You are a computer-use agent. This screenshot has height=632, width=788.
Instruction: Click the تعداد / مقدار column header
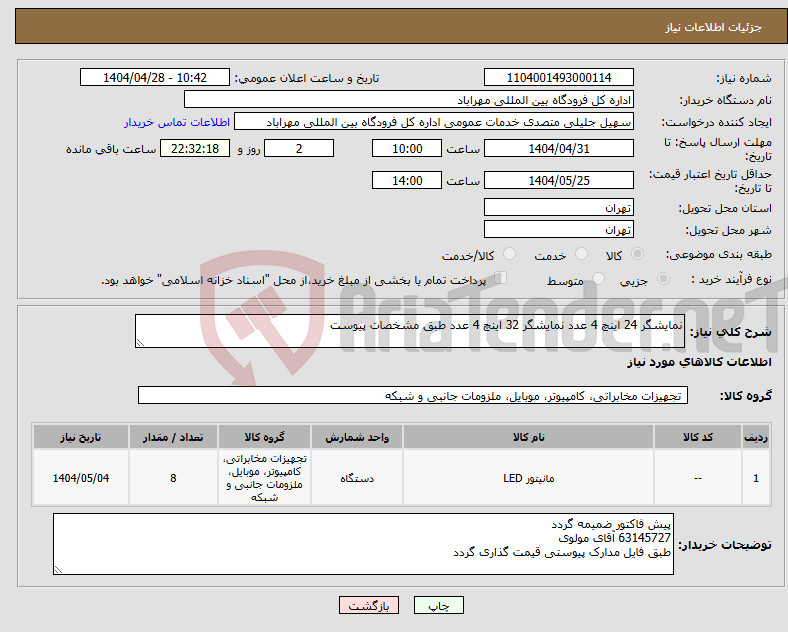[173, 437]
